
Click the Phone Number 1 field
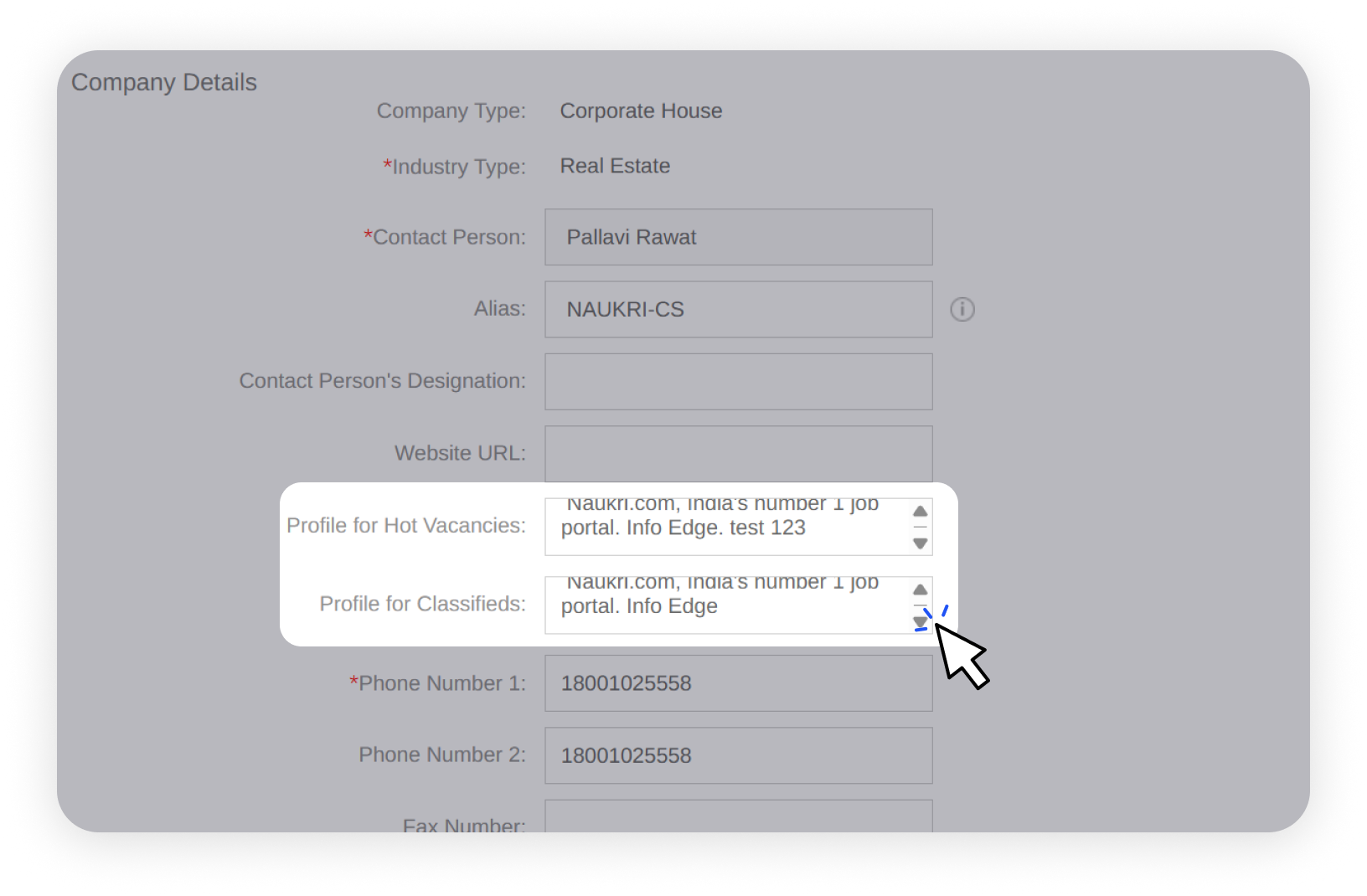pos(738,683)
